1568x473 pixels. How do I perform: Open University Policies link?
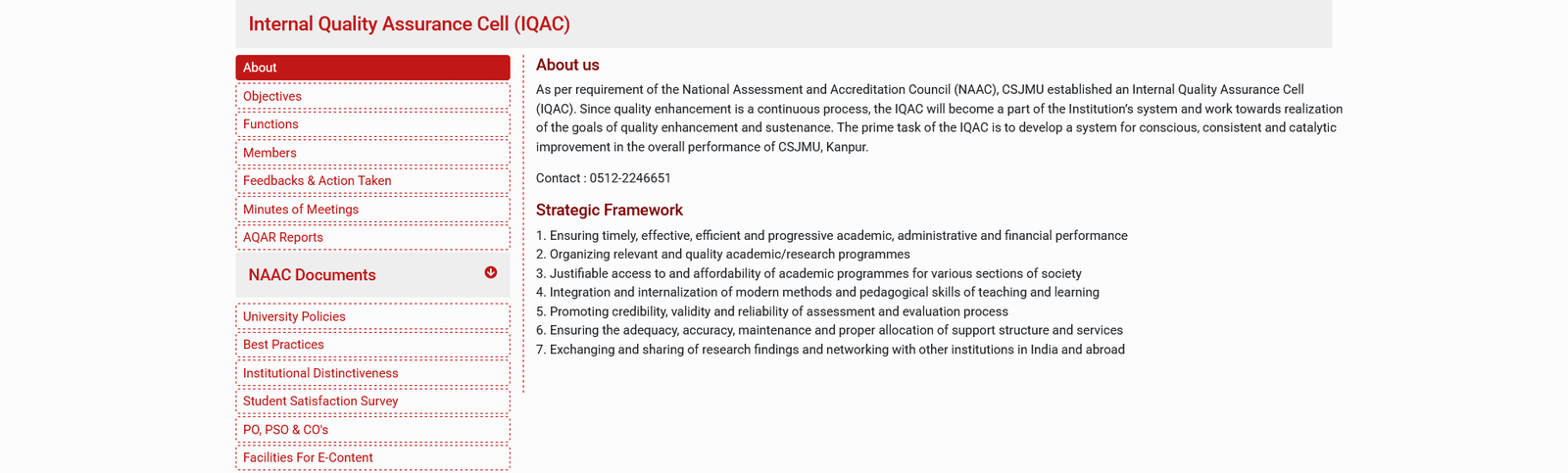294,316
